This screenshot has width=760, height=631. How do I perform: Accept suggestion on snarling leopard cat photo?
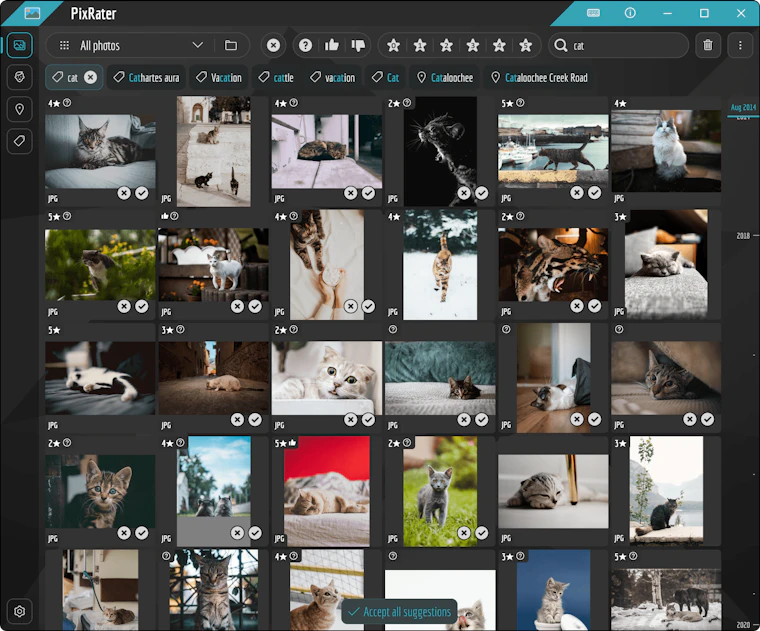pyautogui.click(x=594, y=306)
